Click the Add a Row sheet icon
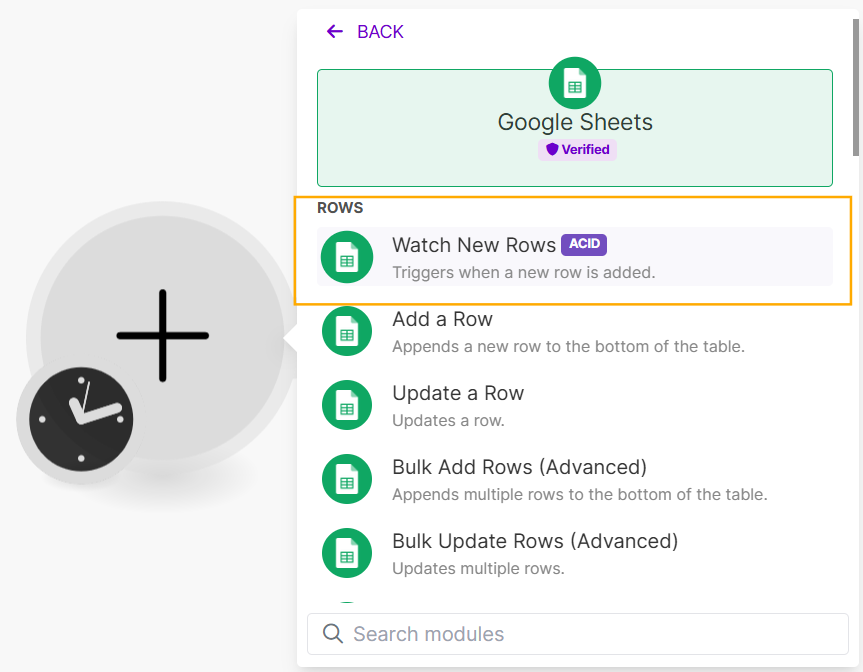Viewport: 863px width, 672px height. [x=347, y=331]
